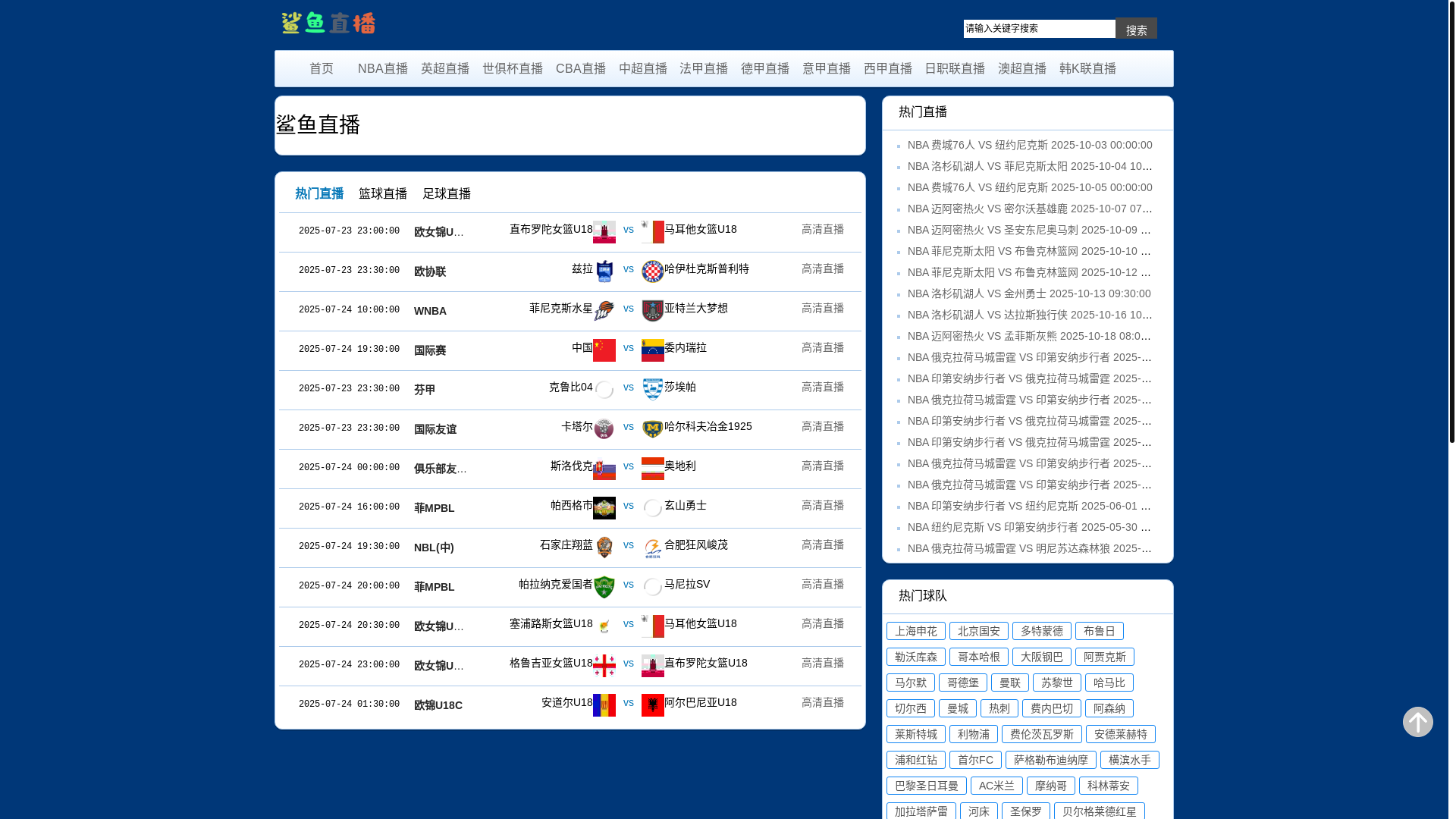
Task: Click the 格鲁吉亚女篮U18 flag icon
Action: click(604, 666)
